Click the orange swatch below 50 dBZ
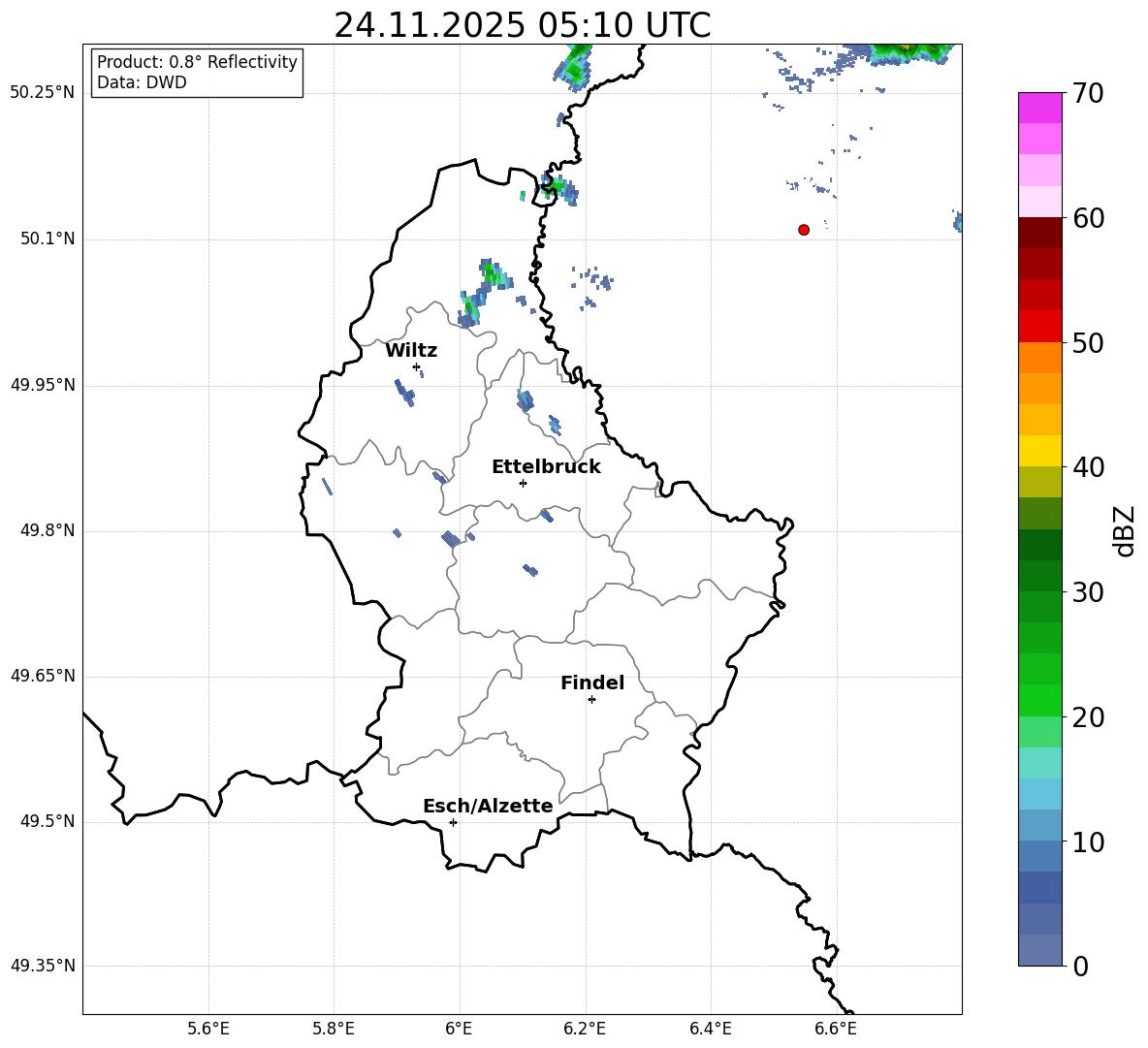The image size is (1148, 1048). [x=1039, y=358]
